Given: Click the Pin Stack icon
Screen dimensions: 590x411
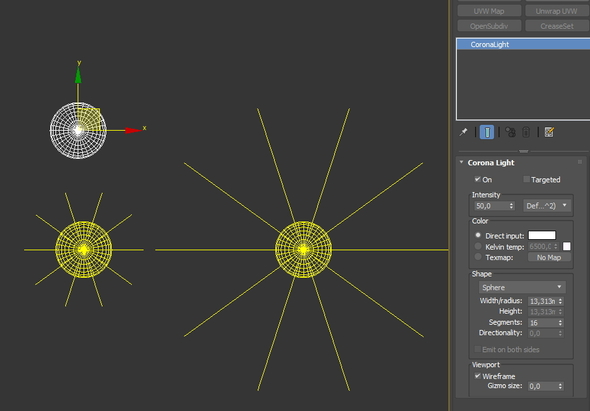Looking at the screenshot, I should tap(463, 132).
